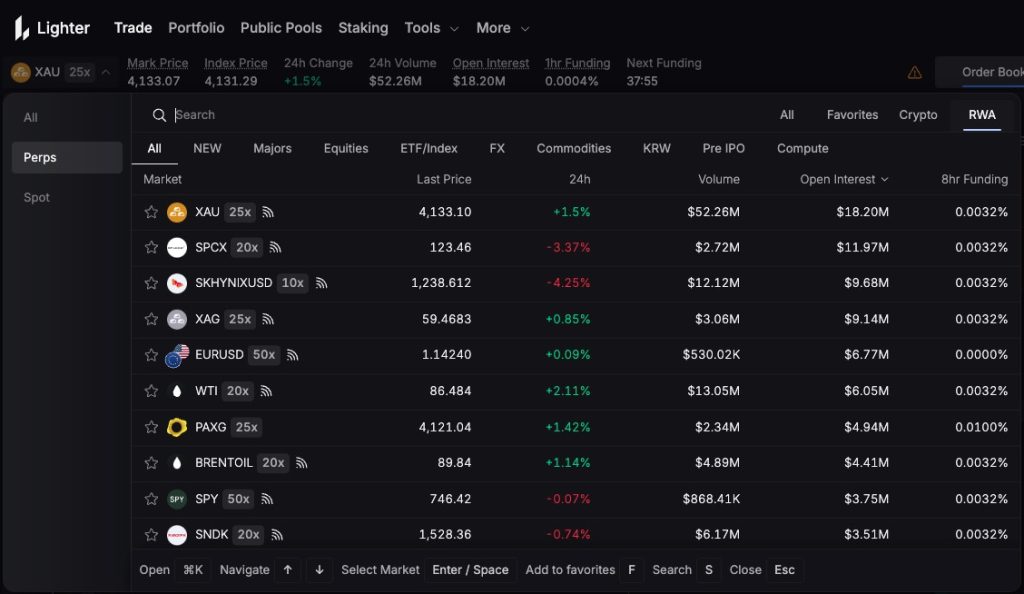This screenshot has height=594, width=1024.
Task: Favorite the XAU market star
Action: point(151,212)
